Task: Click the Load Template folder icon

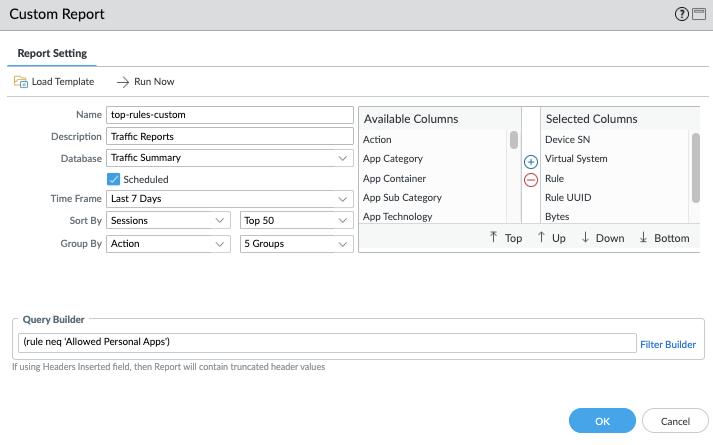Action: [x=20, y=82]
